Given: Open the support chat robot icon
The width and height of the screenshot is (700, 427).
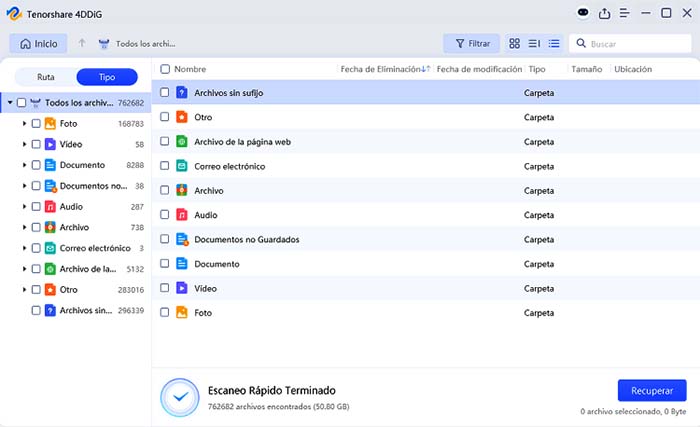Looking at the screenshot, I should coord(583,13).
